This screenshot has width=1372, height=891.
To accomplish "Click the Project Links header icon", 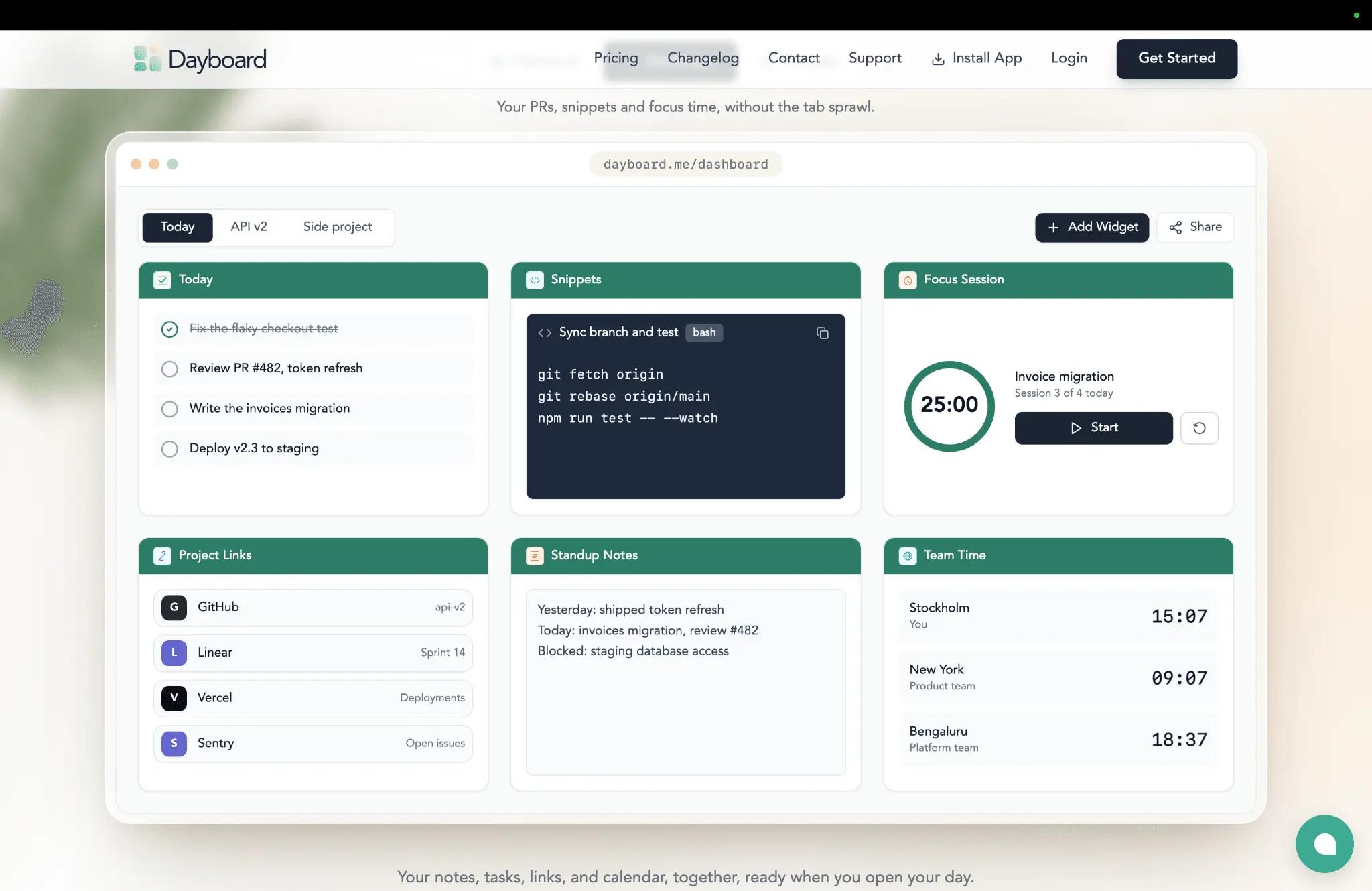I will tap(162, 556).
